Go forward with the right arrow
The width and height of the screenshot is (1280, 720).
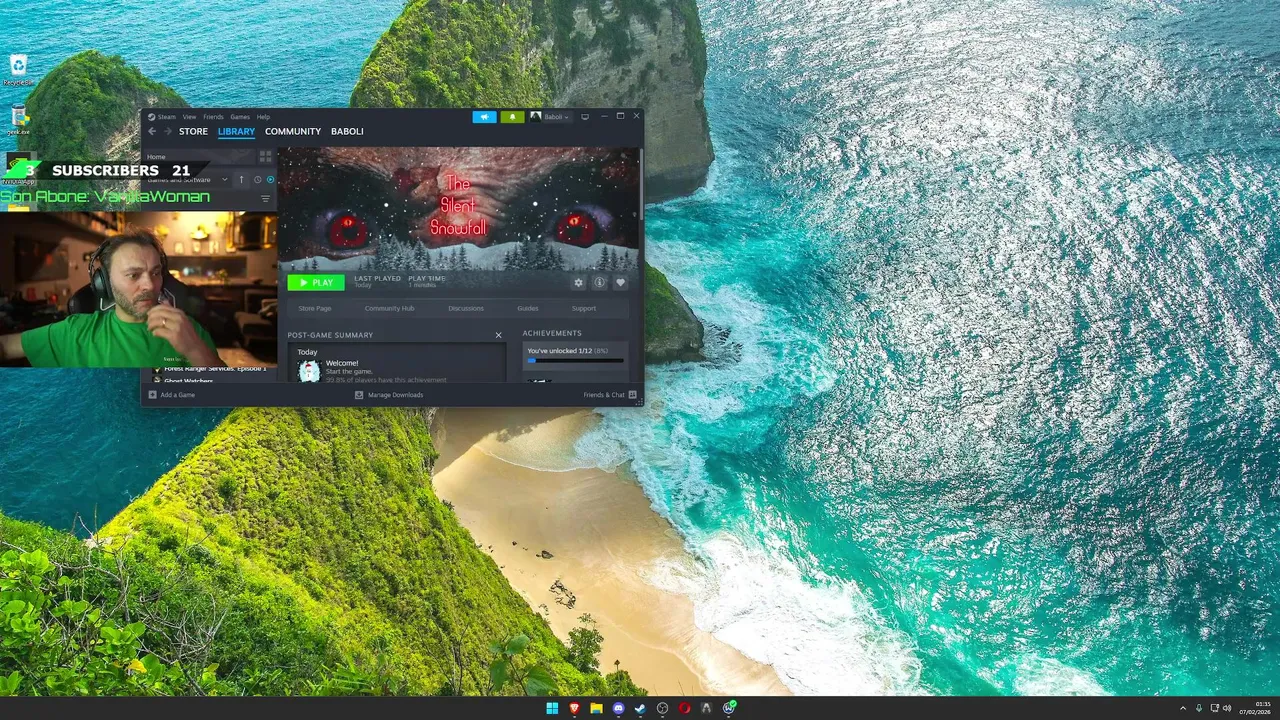[x=168, y=131]
